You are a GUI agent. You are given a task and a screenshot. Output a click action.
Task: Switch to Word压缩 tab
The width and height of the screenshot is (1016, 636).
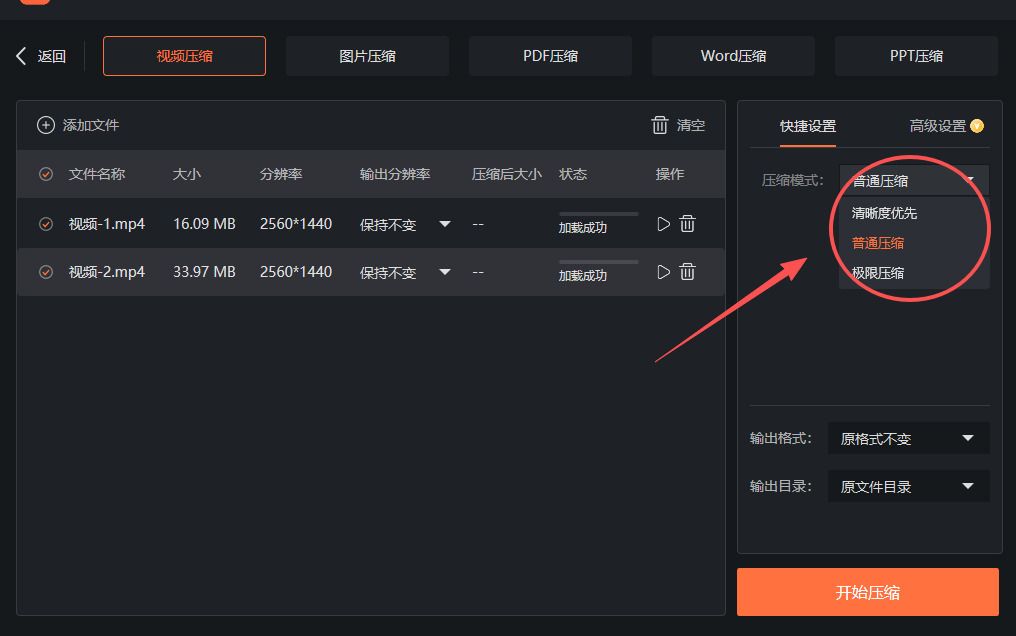(733, 56)
